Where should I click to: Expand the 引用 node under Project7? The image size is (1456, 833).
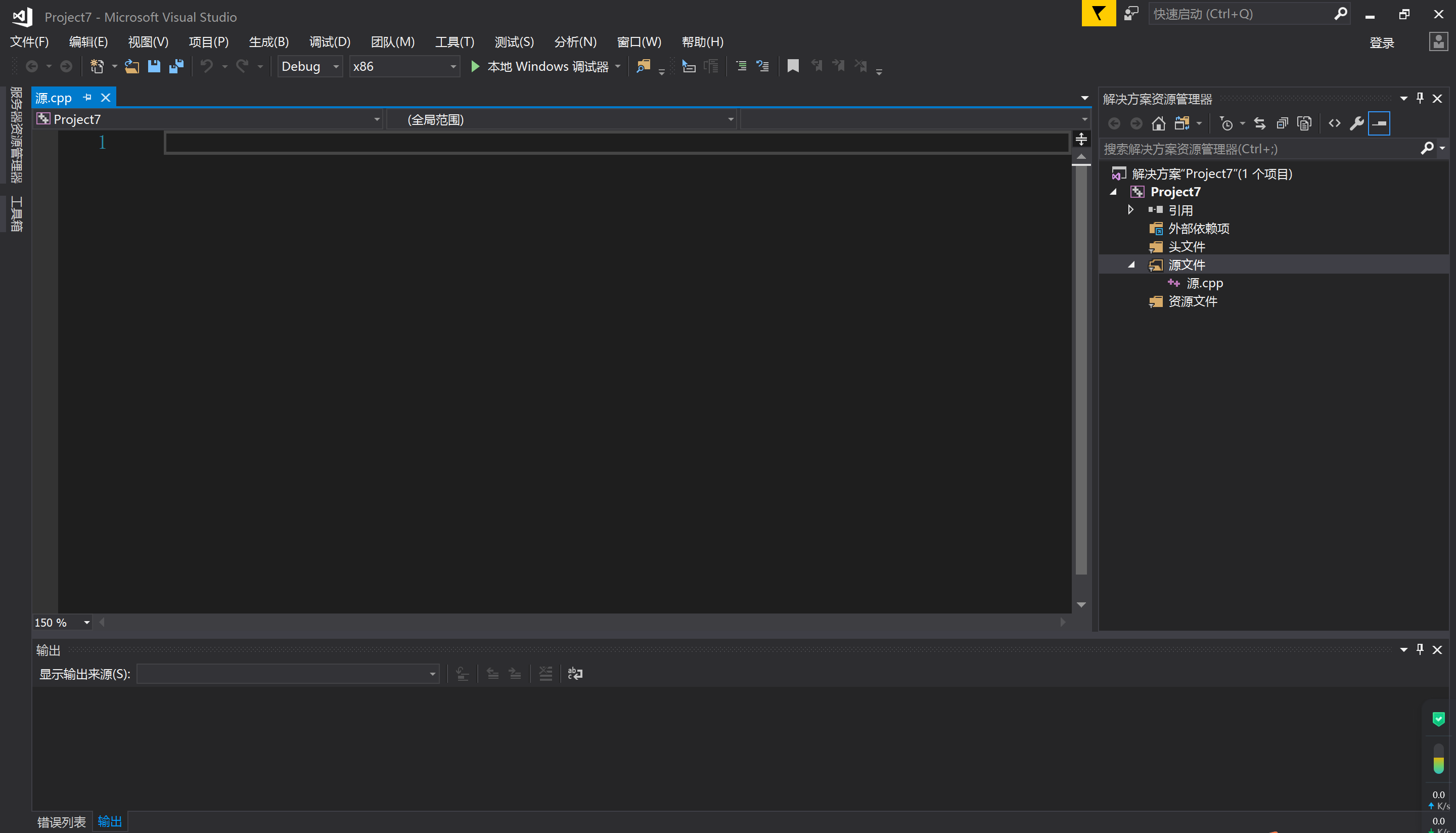(1130, 209)
